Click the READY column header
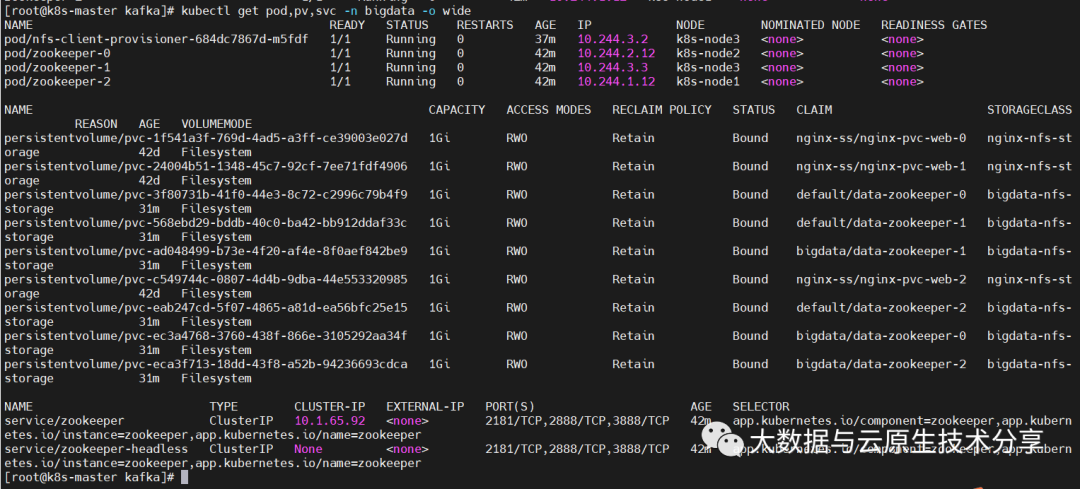This screenshot has height=489, width=1080. [347, 25]
